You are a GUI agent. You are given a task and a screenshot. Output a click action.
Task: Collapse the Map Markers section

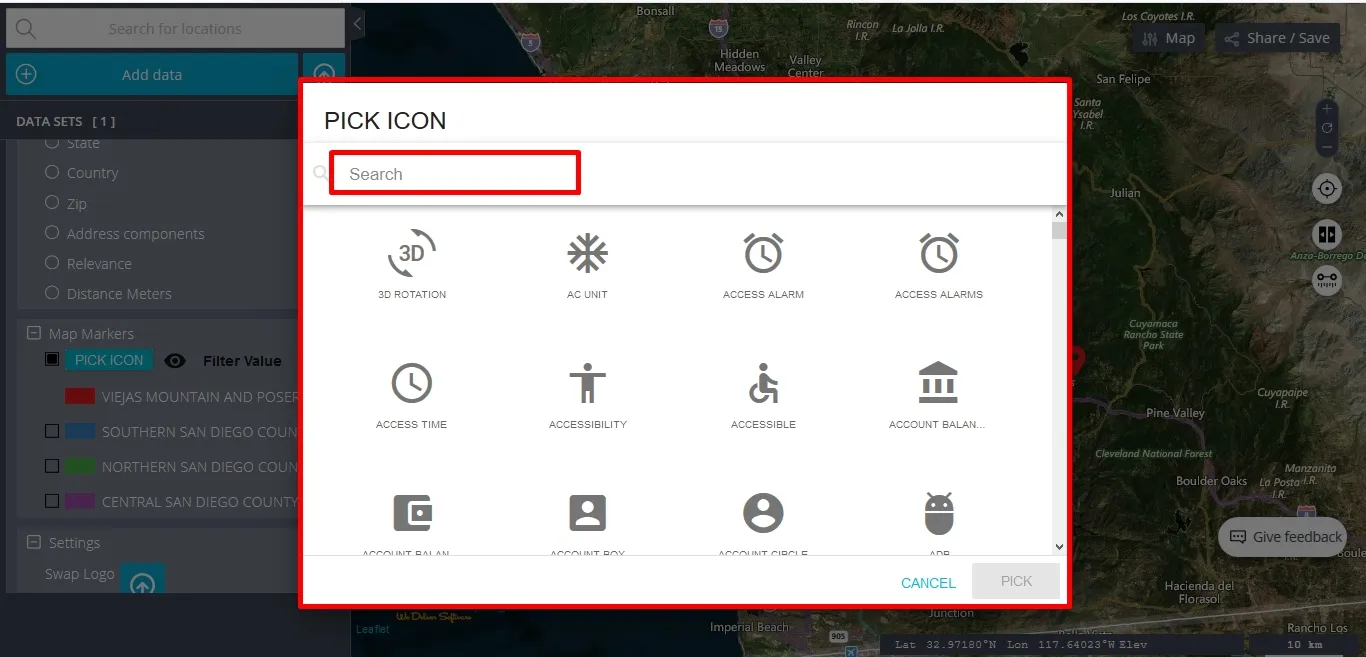pos(33,334)
